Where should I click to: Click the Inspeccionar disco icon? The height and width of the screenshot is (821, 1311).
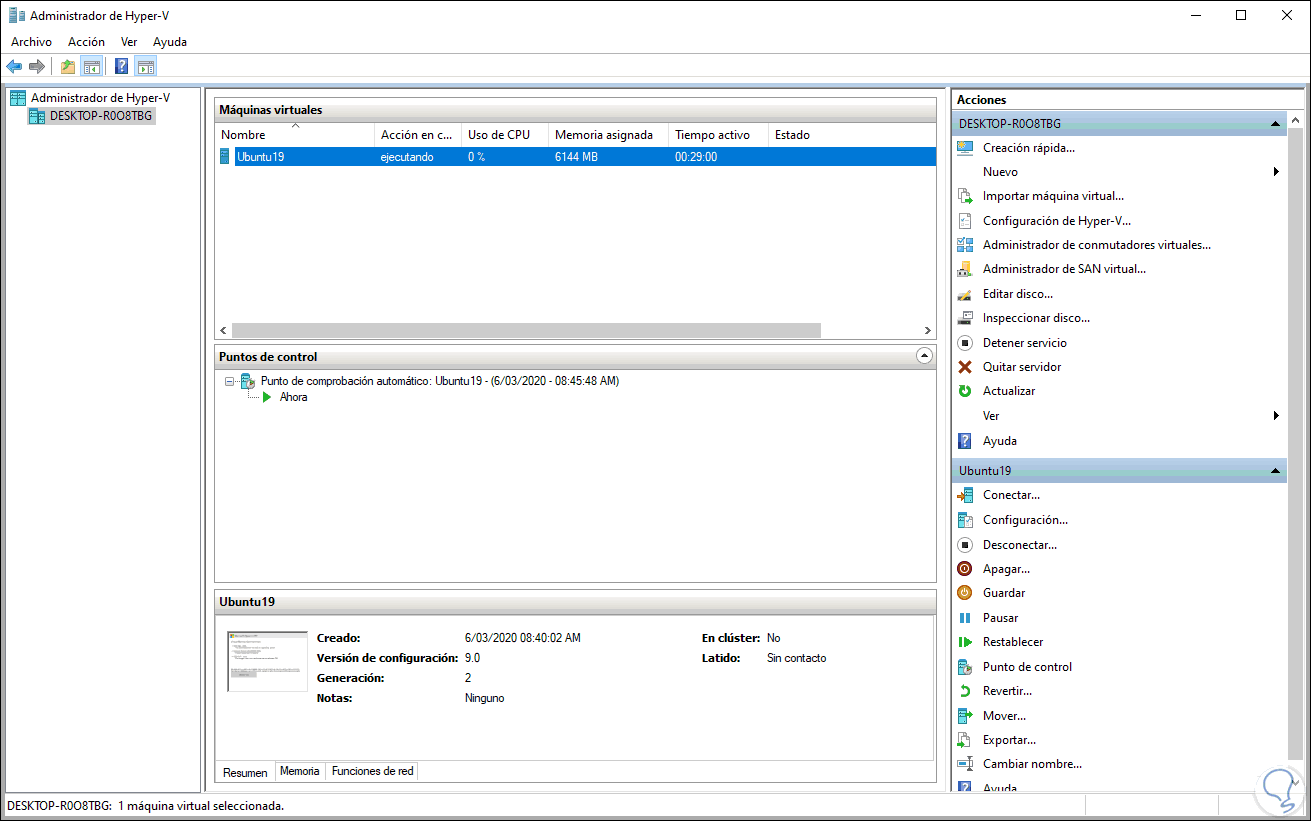pyautogui.click(x=965, y=318)
